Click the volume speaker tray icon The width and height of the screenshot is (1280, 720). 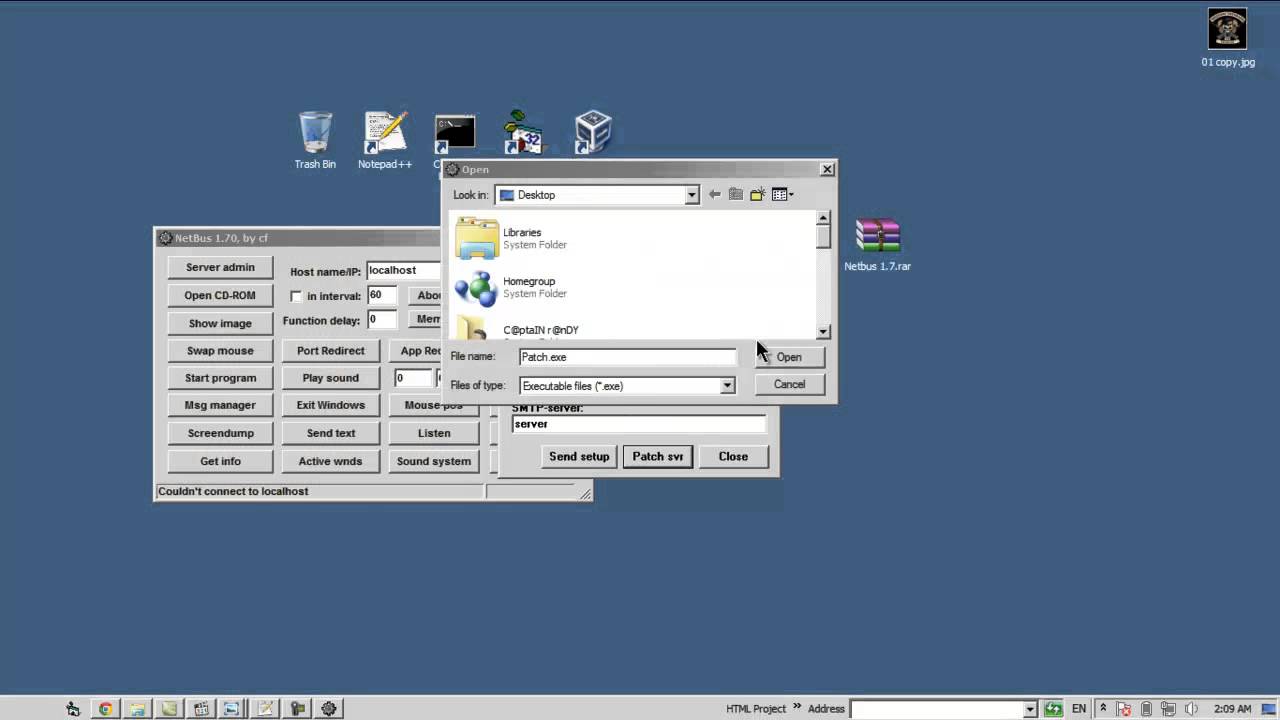point(1191,709)
